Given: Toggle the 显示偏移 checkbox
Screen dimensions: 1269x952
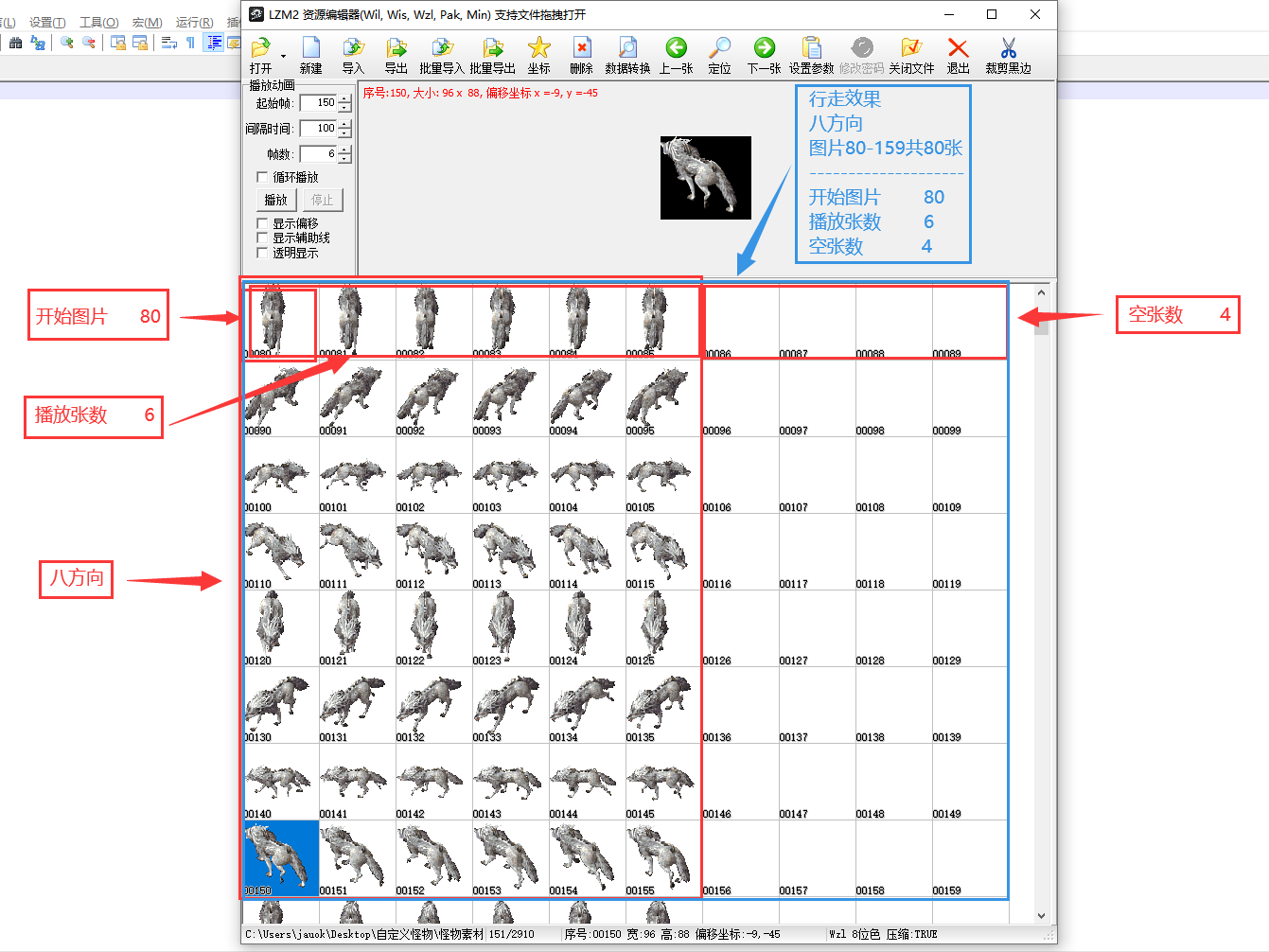Looking at the screenshot, I should (263, 223).
